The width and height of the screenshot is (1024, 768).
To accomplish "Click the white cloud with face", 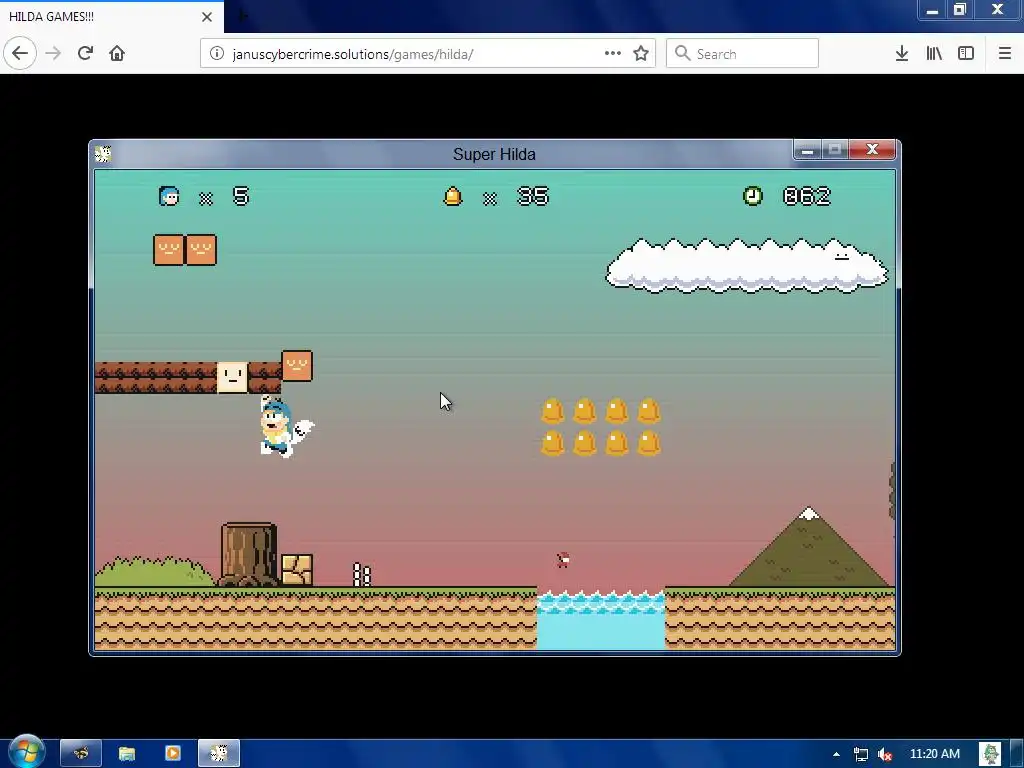I will coord(746,266).
